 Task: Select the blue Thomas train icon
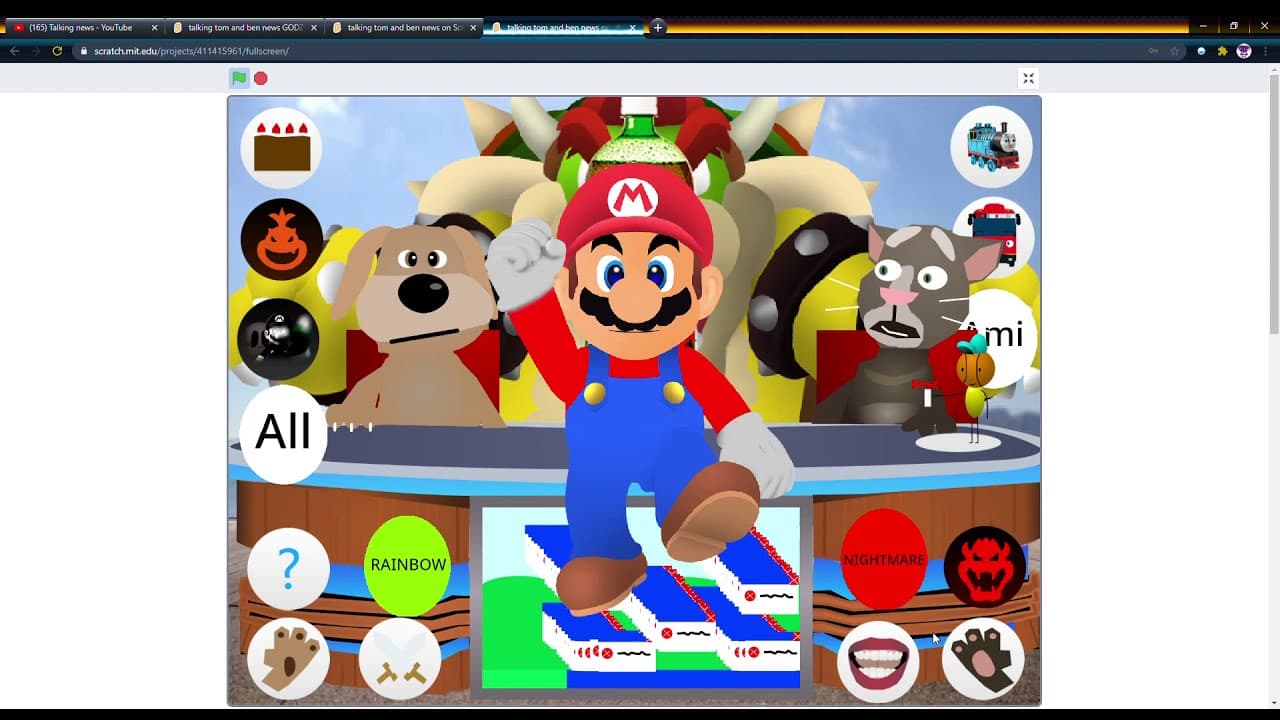tap(991, 146)
